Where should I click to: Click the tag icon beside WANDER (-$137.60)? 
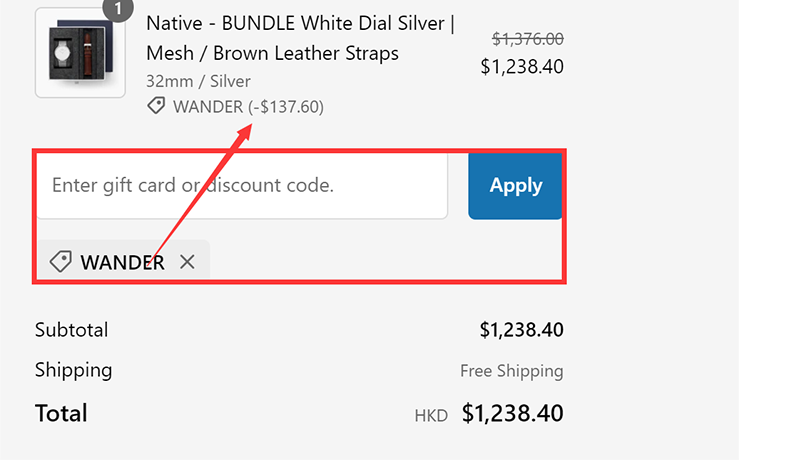coord(156,106)
